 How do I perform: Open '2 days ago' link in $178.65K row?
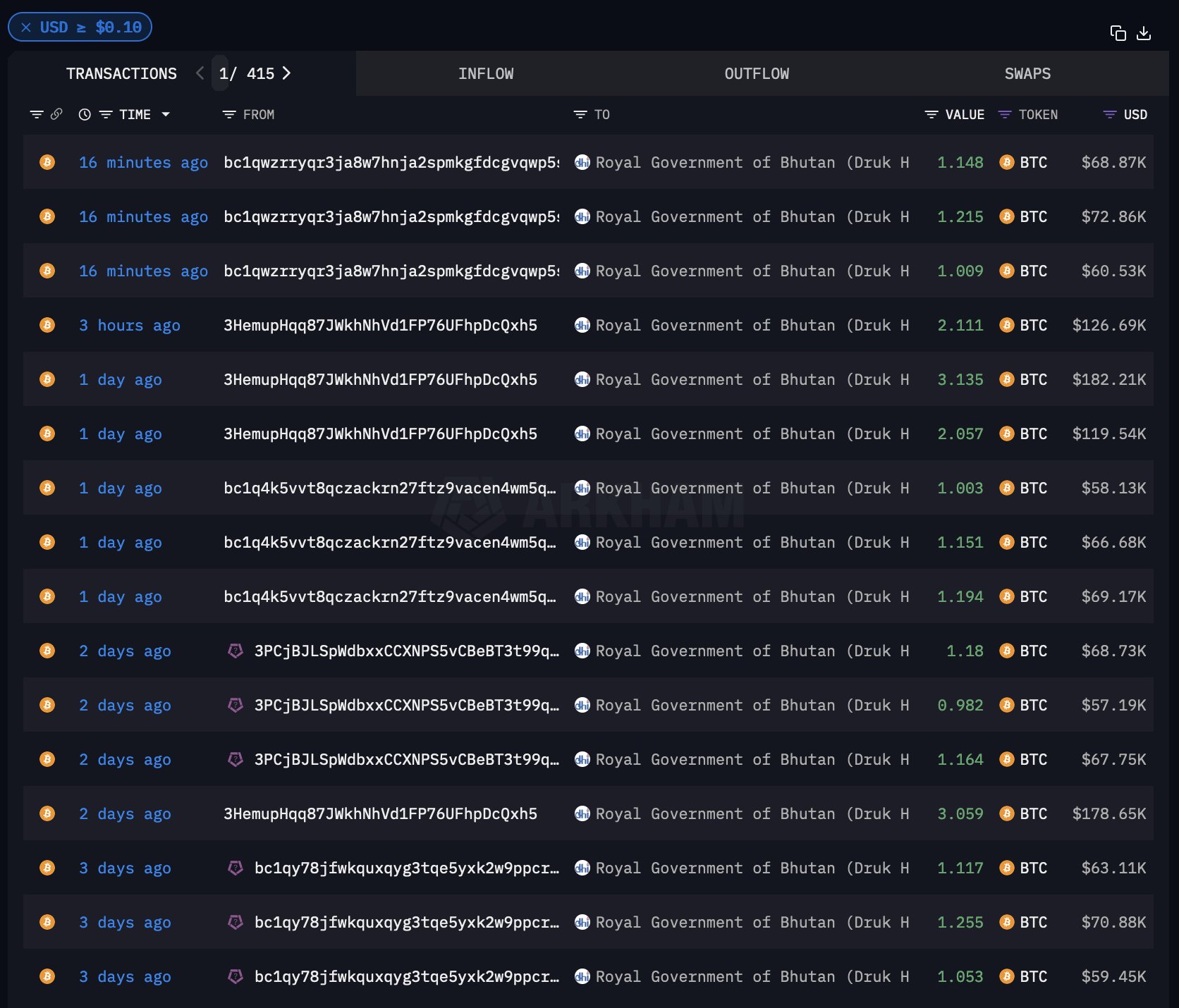(125, 813)
